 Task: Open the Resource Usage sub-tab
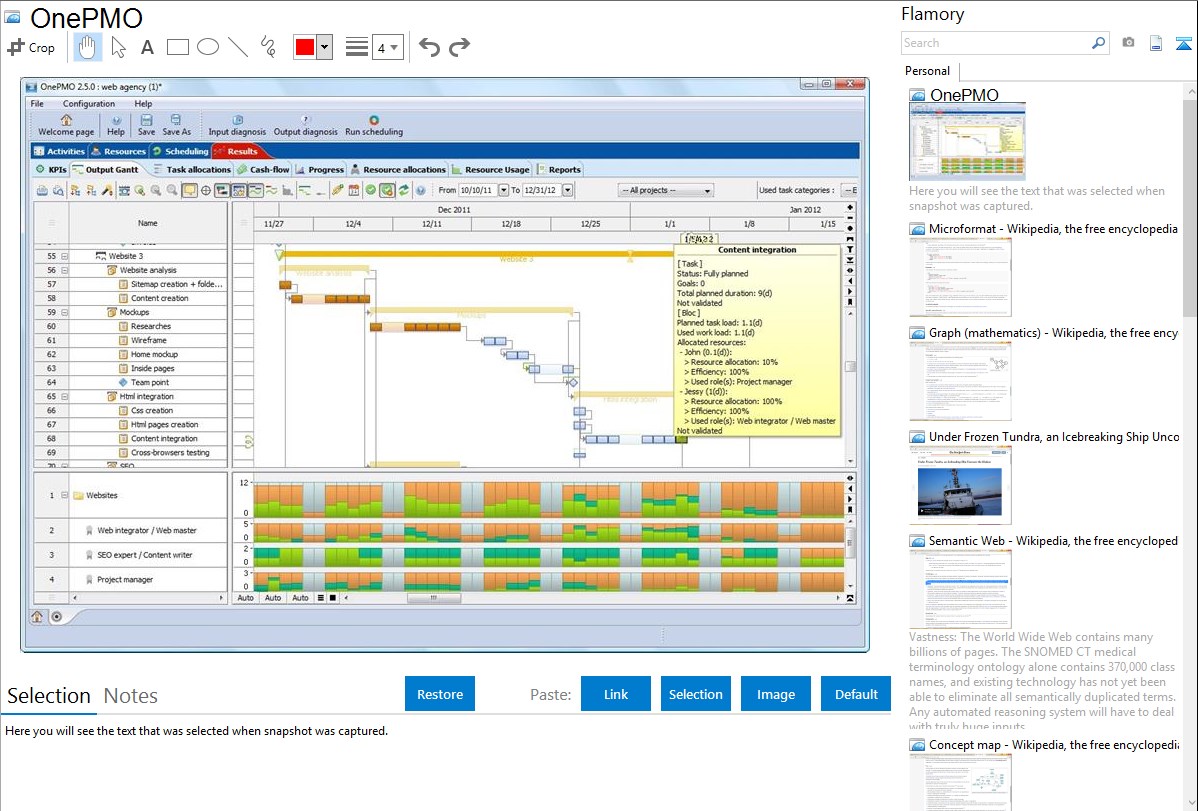pyautogui.click(x=491, y=170)
